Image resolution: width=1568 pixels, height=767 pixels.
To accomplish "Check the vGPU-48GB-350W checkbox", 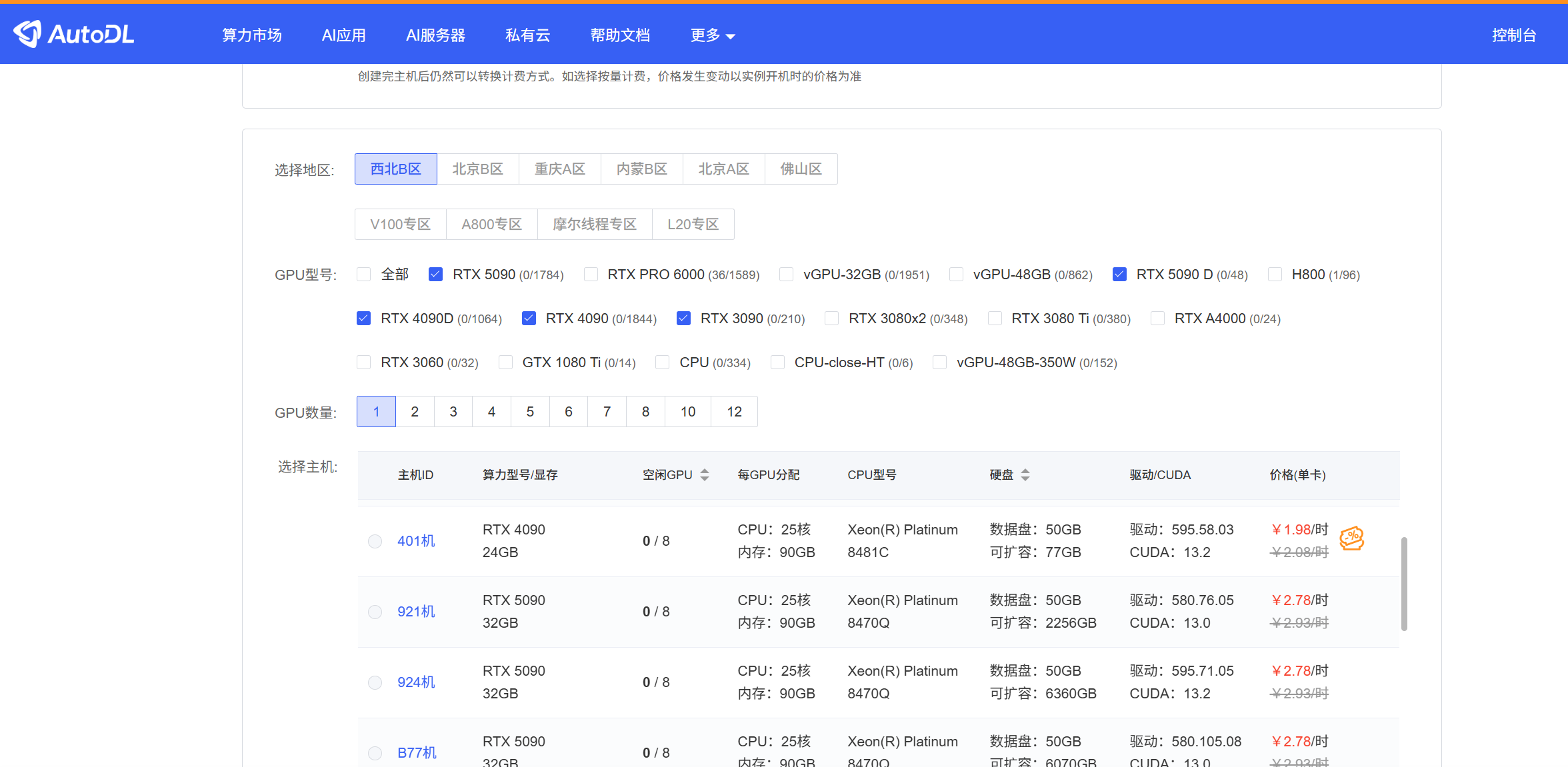I will pos(940,363).
